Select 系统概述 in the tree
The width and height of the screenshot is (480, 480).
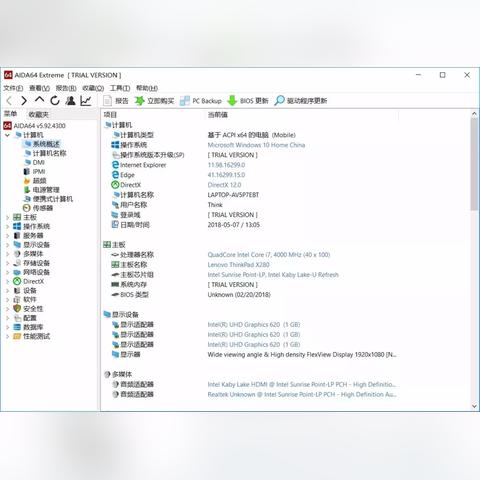[46, 144]
